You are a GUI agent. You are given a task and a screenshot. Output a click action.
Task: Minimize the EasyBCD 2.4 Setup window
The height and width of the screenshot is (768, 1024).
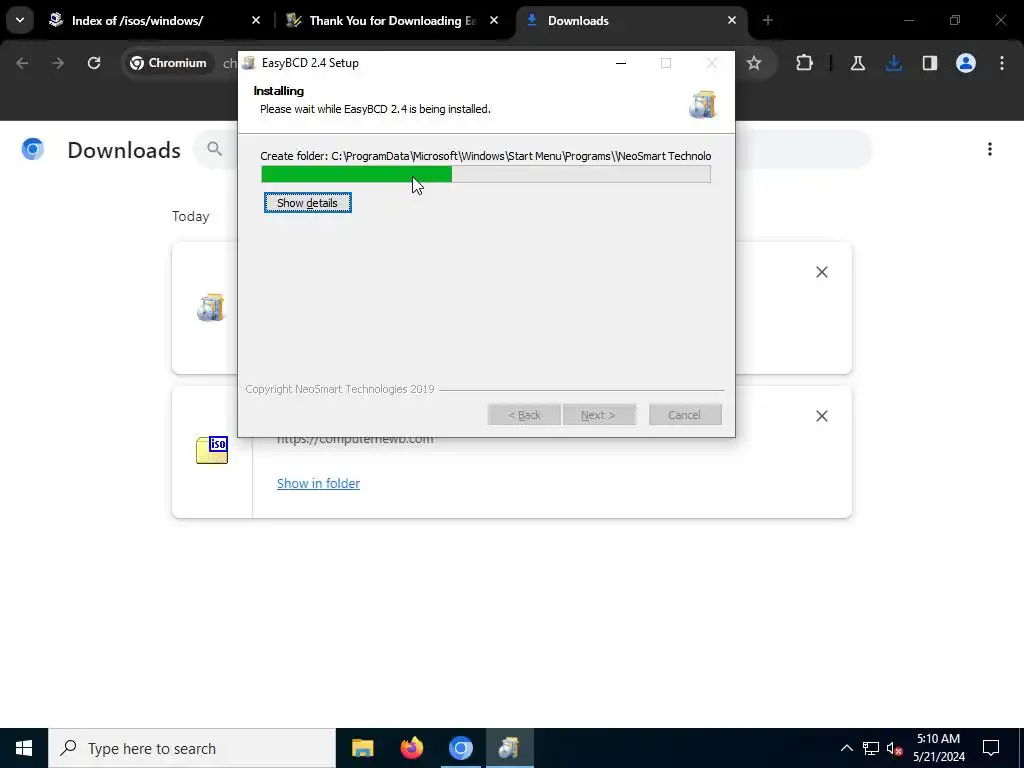[x=621, y=63]
